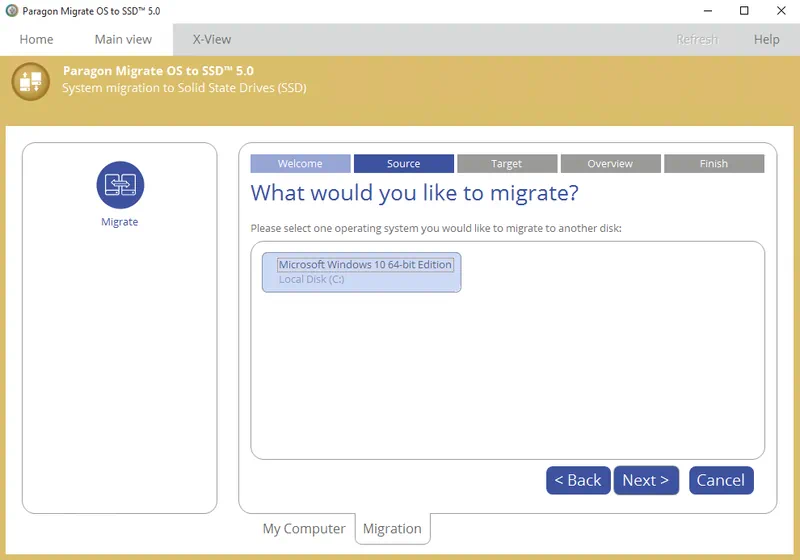Switch to X-View tab
800x560 pixels.
(x=212, y=39)
